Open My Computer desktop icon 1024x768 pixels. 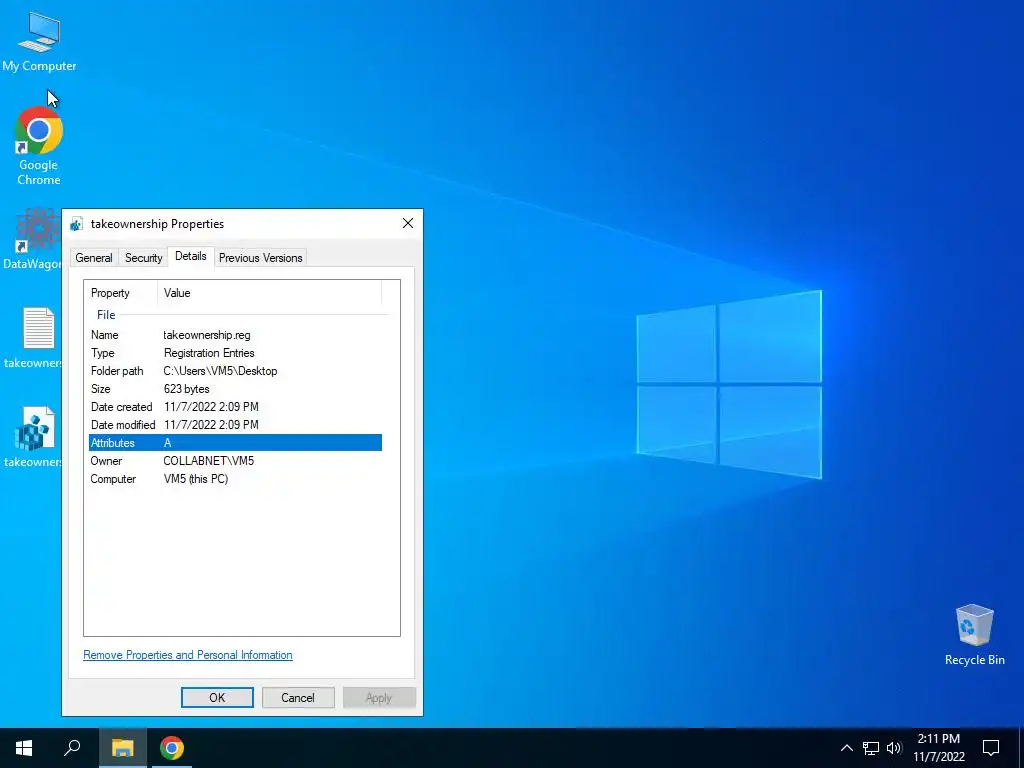coord(39,41)
